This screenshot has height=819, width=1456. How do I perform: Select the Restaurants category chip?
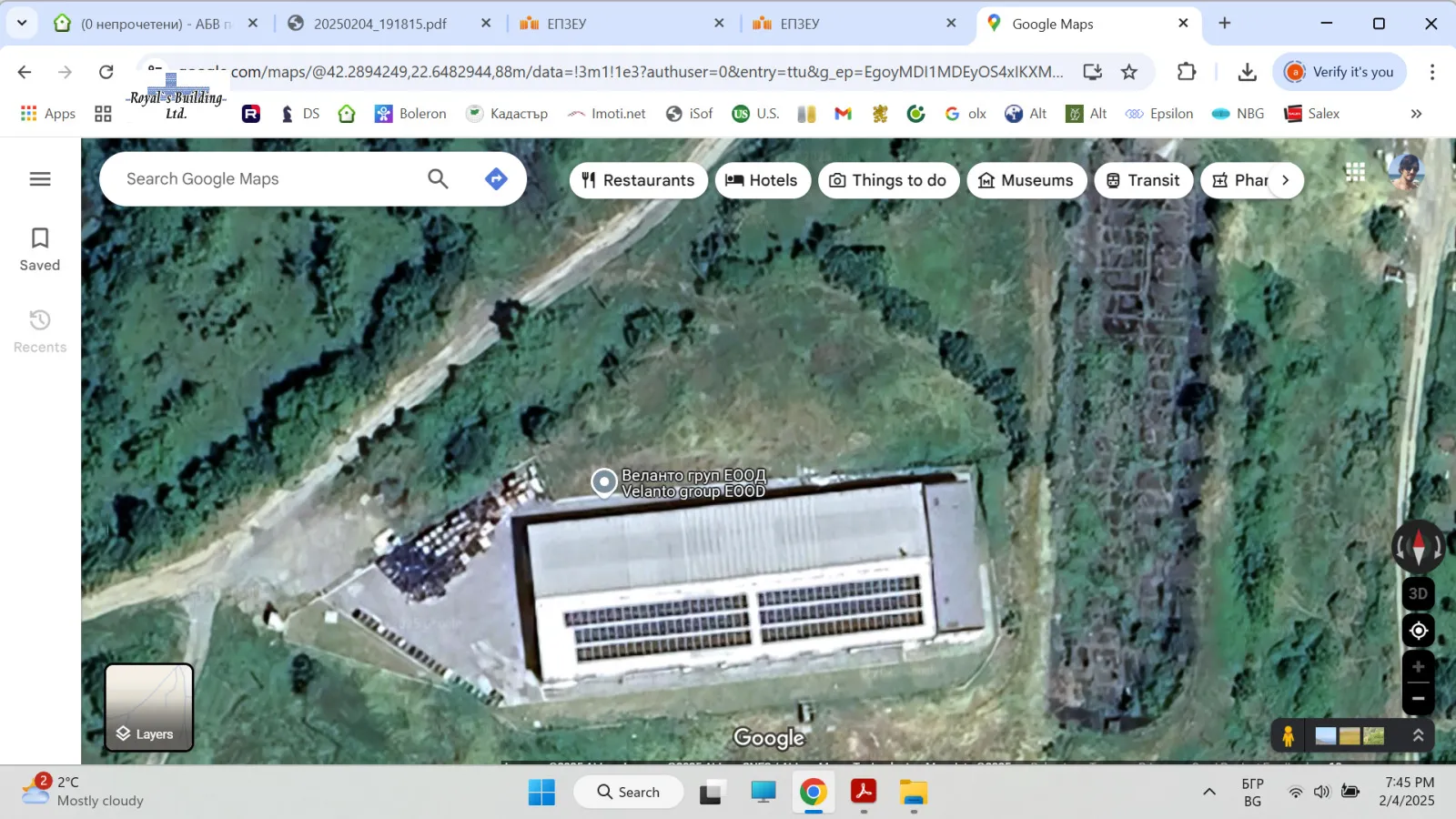point(638,180)
